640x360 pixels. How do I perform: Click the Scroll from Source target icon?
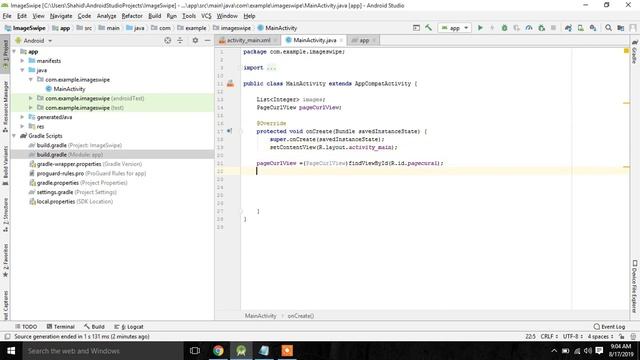[168, 40]
